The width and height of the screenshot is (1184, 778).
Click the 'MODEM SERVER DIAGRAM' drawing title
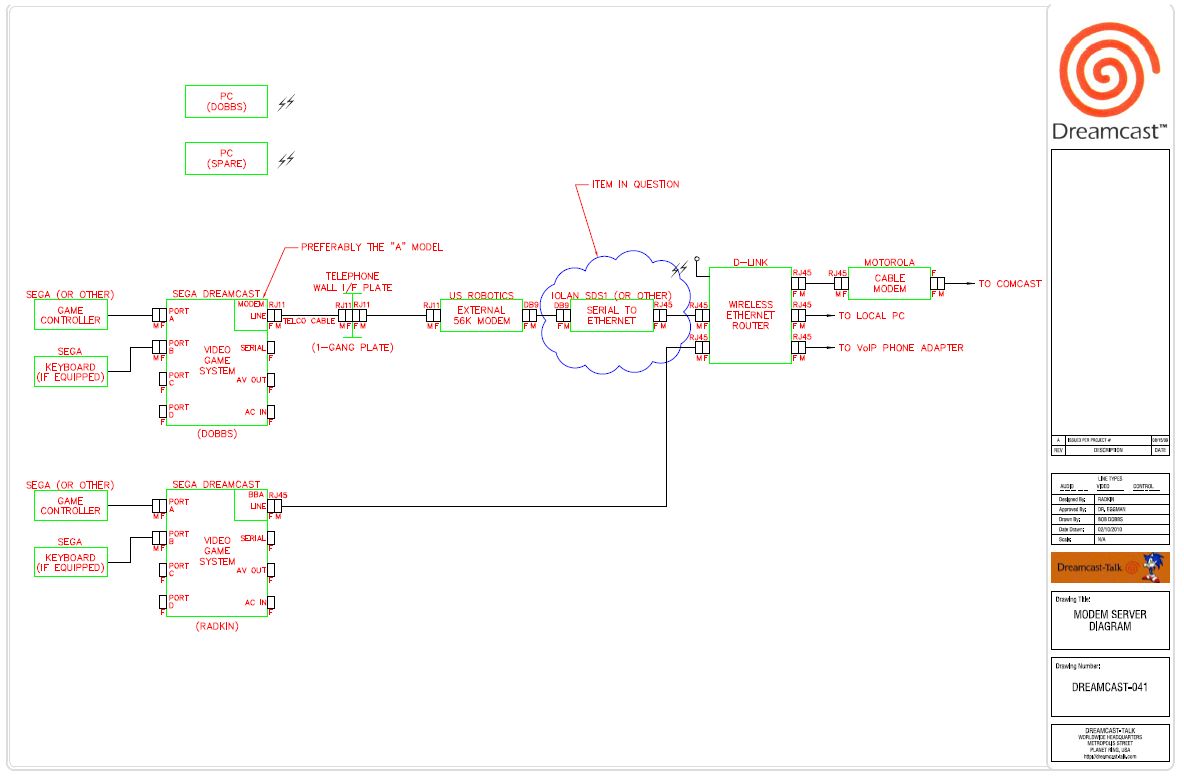click(x=1110, y=620)
